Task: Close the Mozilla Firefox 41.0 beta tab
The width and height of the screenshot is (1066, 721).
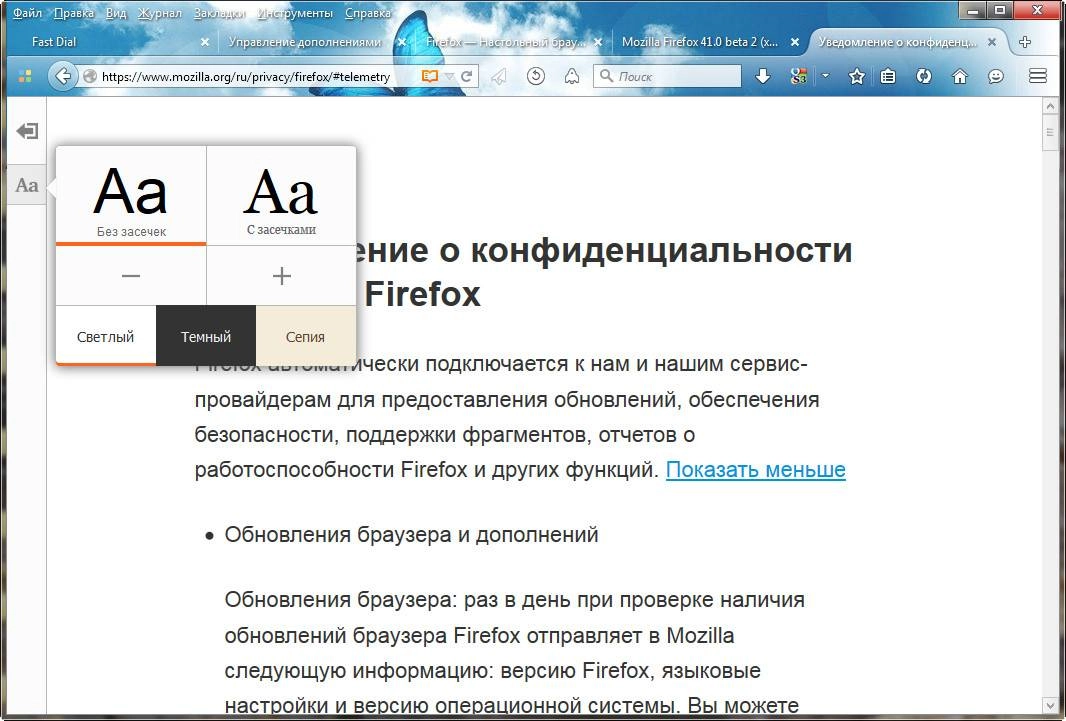Action: (794, 41)
